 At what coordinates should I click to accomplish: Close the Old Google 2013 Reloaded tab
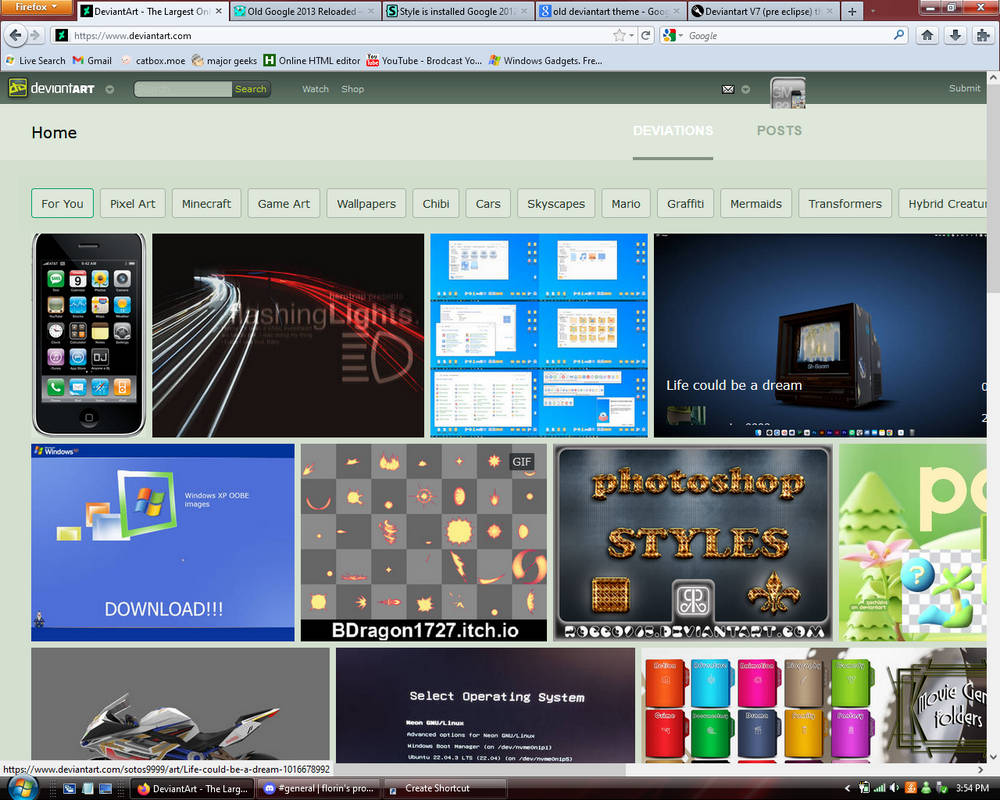[x=370, y=11]
